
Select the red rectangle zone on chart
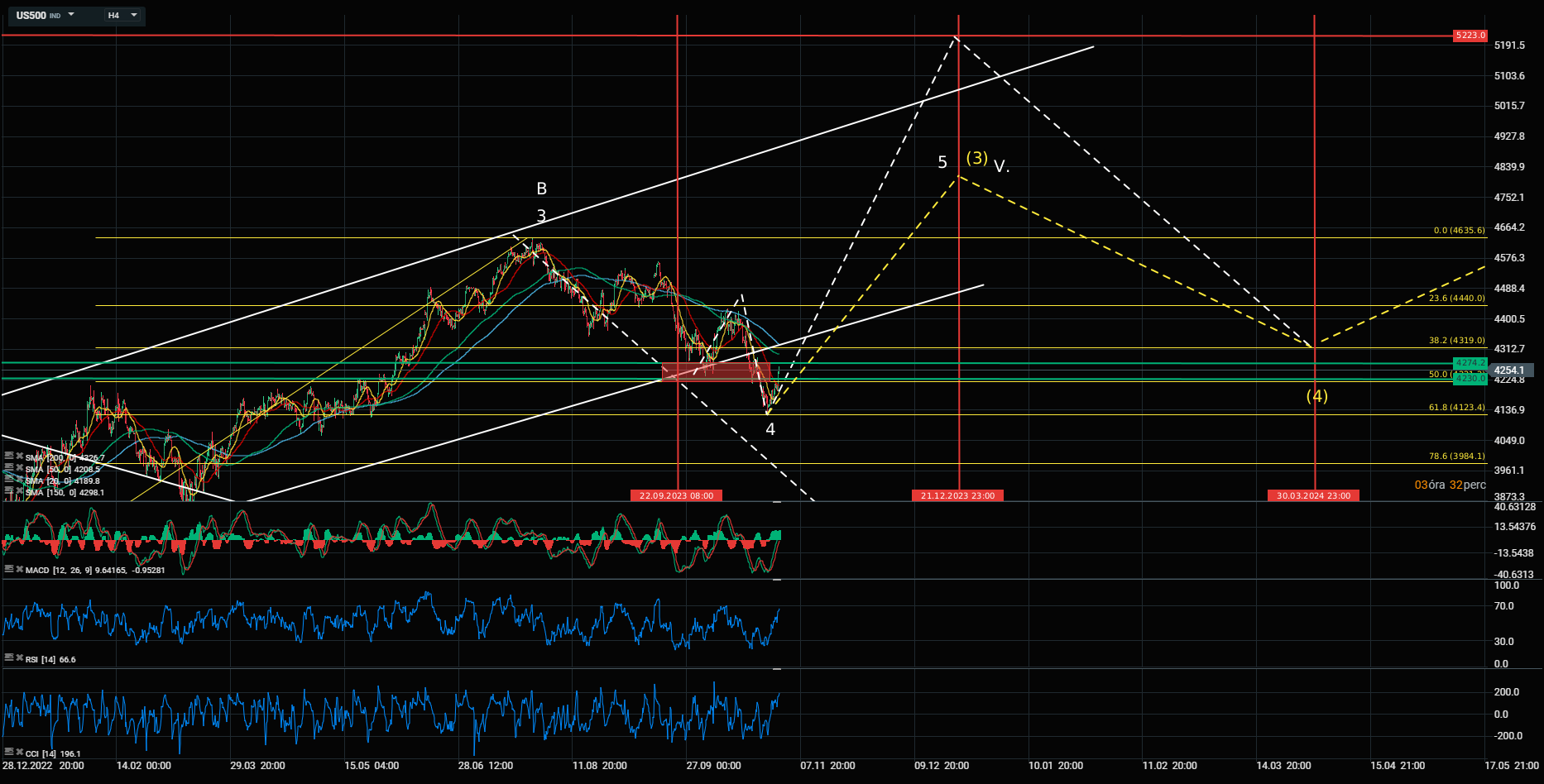point(716,372)
